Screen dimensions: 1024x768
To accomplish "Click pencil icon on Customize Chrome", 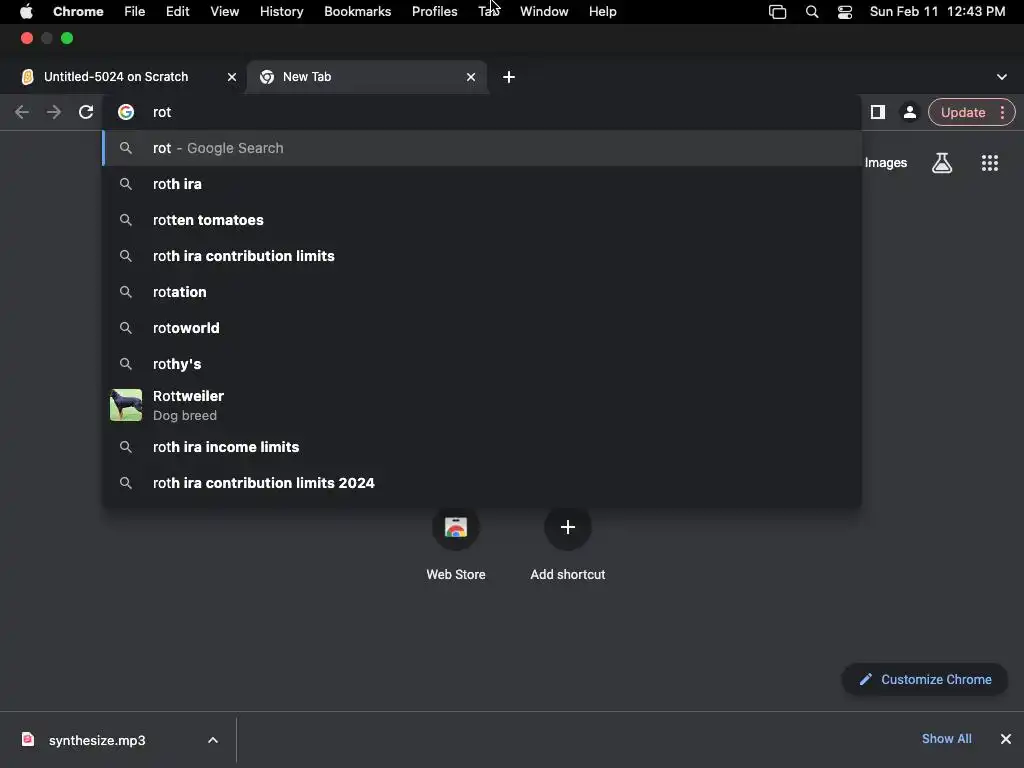I will [865, 679].
